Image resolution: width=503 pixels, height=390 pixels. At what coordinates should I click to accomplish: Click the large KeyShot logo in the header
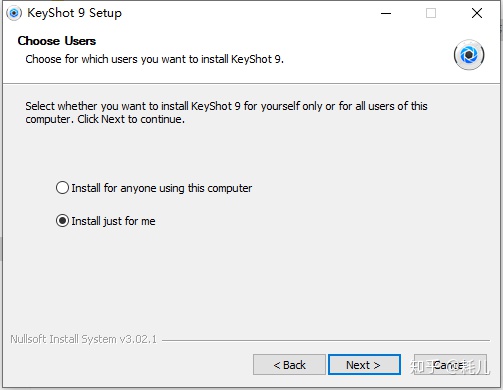(x=469, y=55)
